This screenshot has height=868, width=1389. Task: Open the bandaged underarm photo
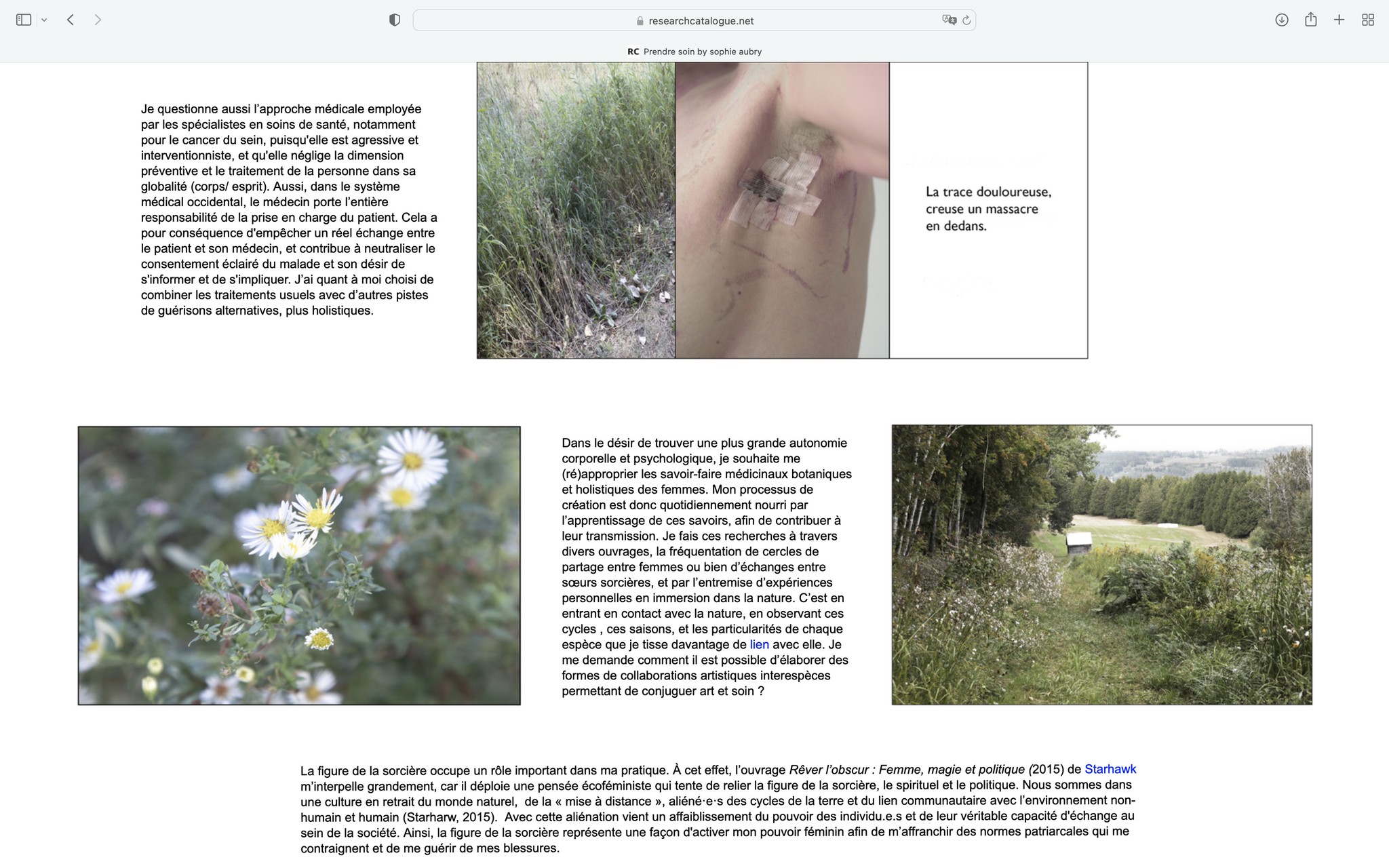[x=782, y=210]
